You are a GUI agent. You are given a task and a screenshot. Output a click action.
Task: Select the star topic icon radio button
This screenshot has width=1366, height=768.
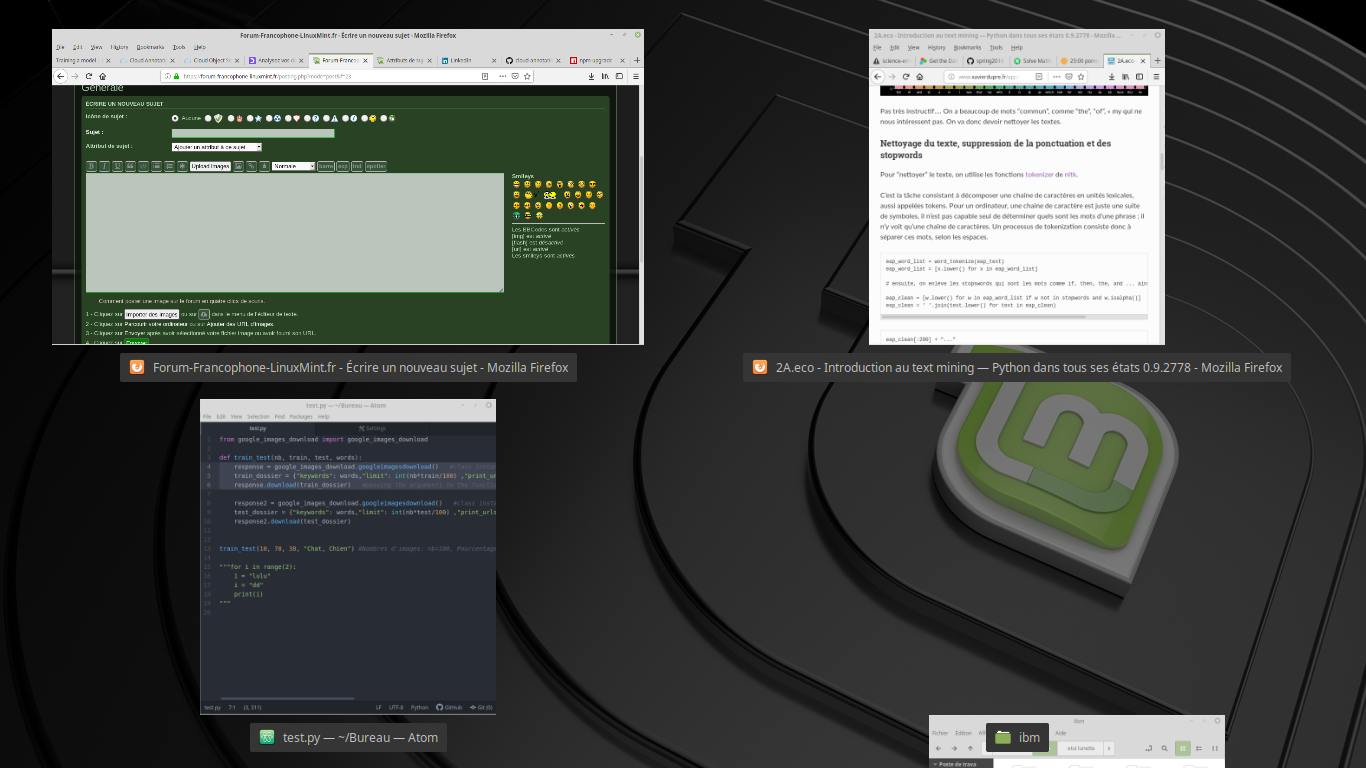point(251,118)
